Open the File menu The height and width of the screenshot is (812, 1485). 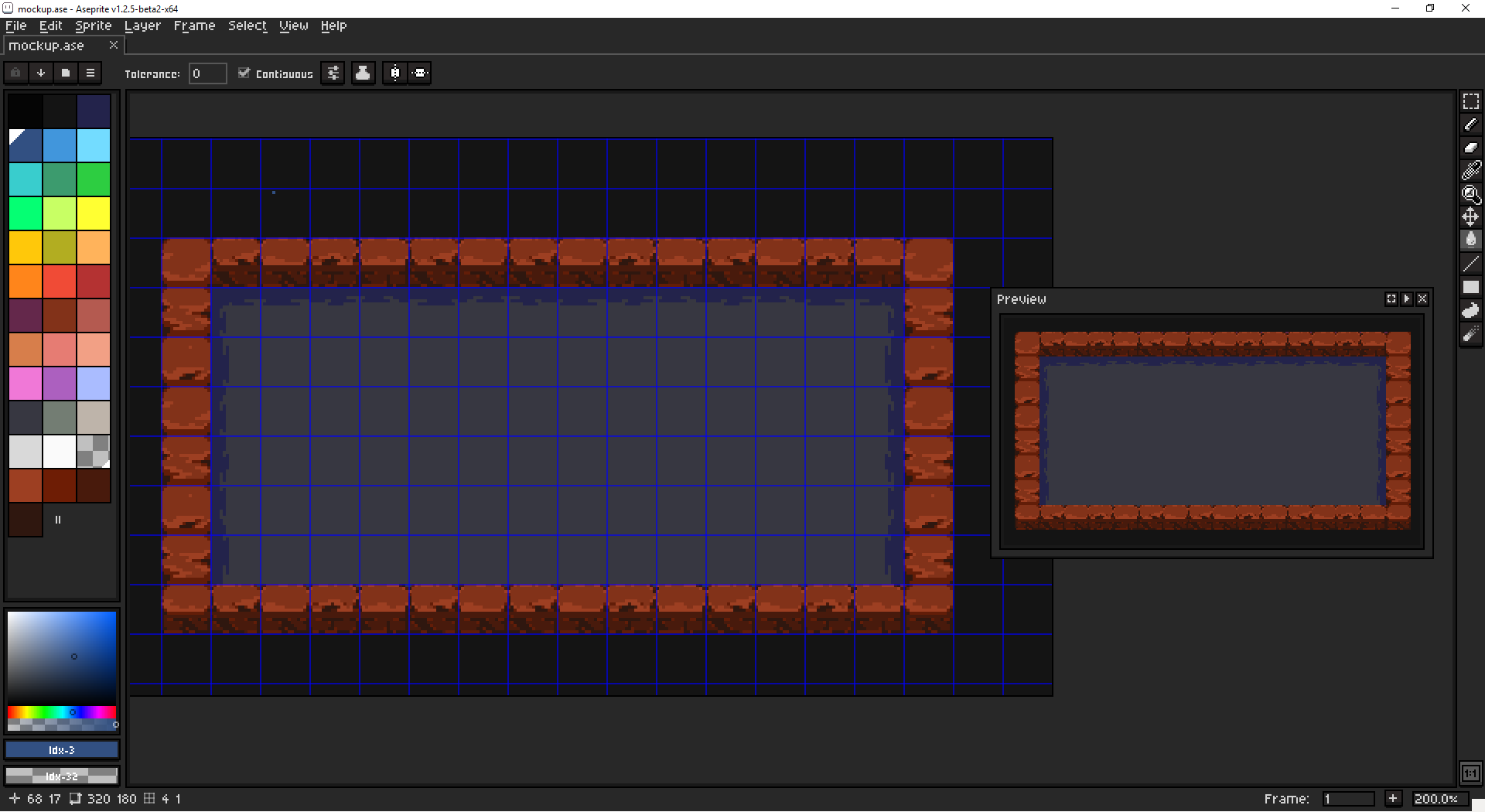coord(15,26)
